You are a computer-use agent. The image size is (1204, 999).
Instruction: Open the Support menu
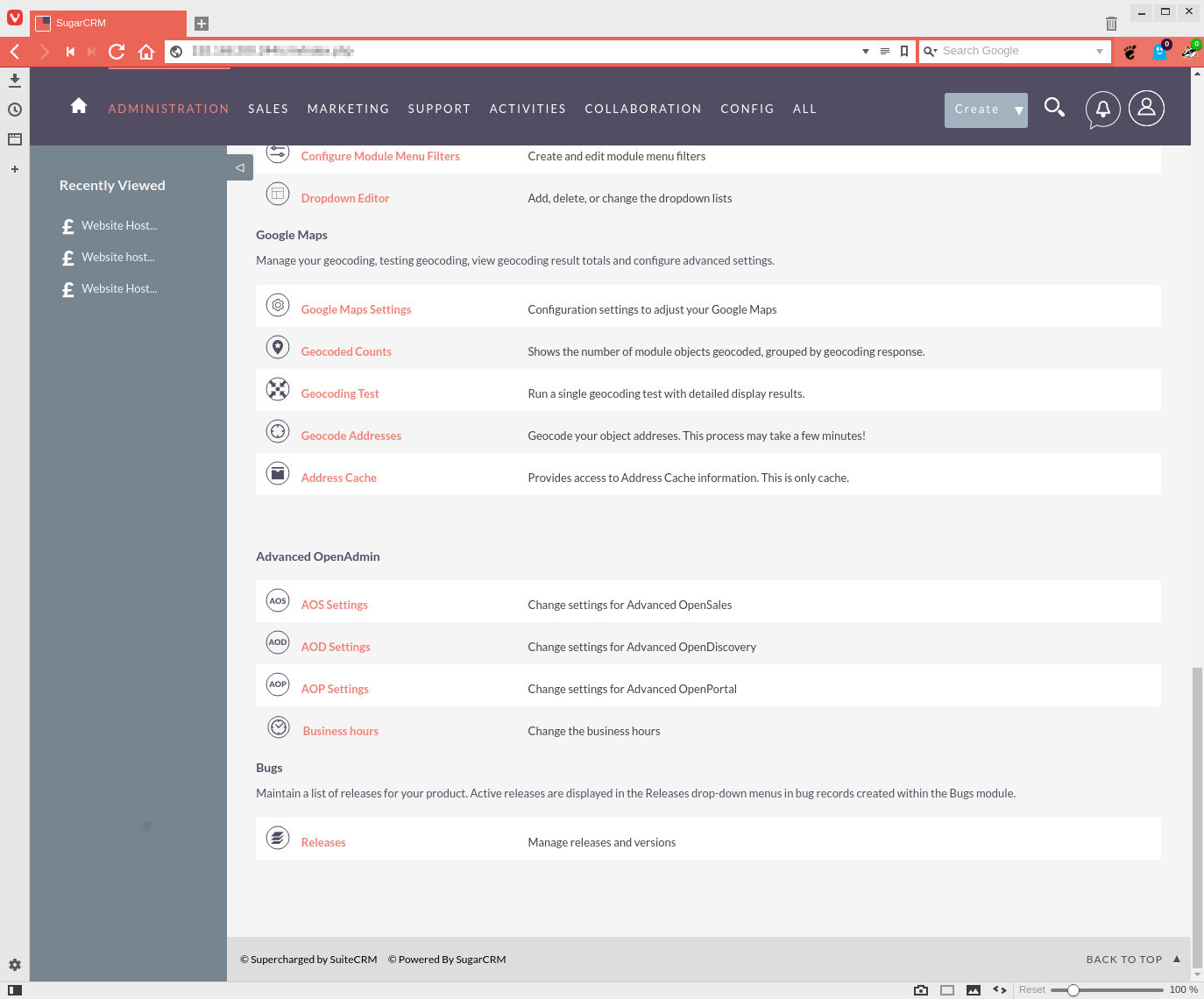(439, 109)
